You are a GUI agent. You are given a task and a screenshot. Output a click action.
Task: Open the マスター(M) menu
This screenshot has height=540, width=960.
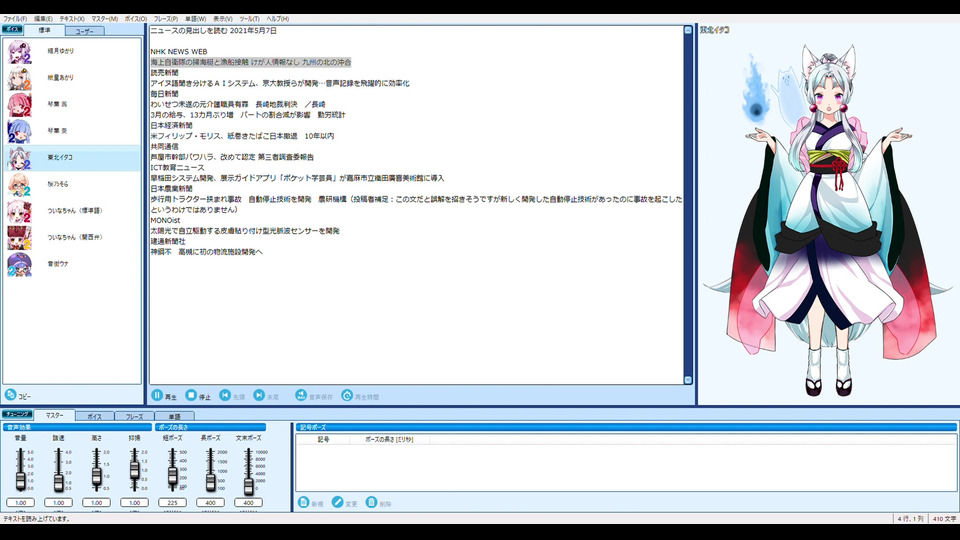click(105, 19)
